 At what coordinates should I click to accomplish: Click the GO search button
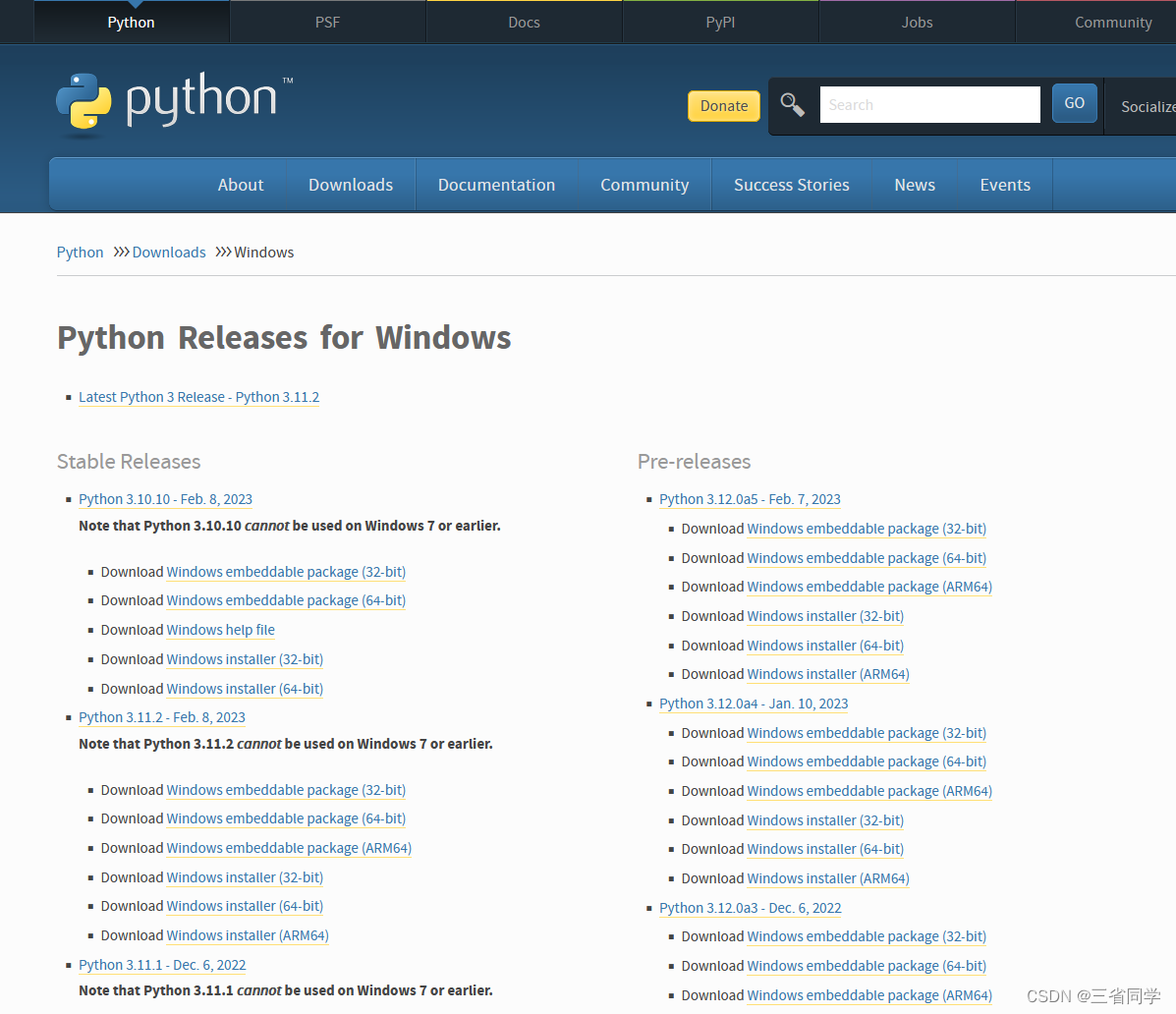pos(1074,102)
